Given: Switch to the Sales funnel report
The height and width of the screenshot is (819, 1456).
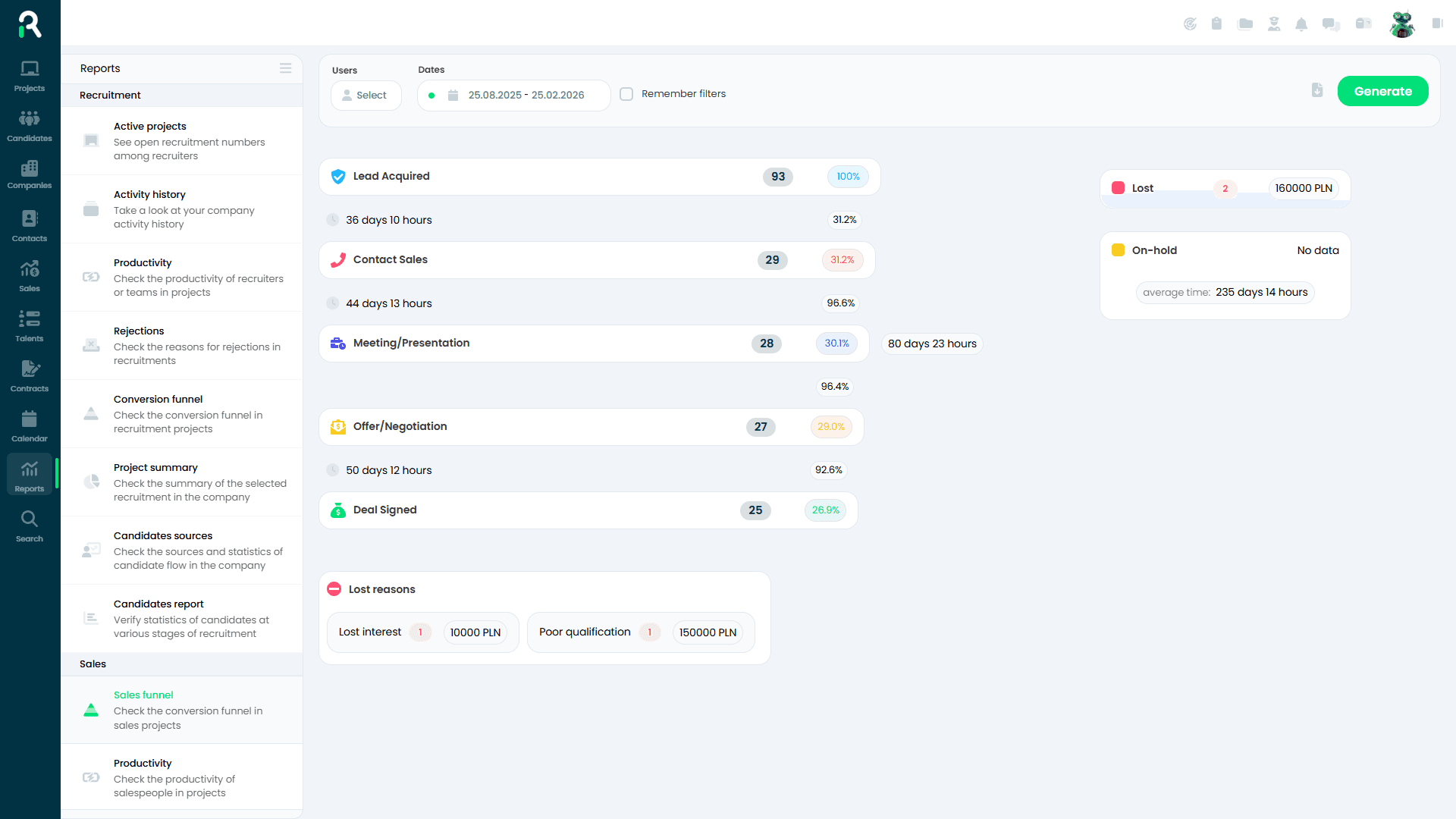Looking at the screenshot, I should tap(143, 695).
